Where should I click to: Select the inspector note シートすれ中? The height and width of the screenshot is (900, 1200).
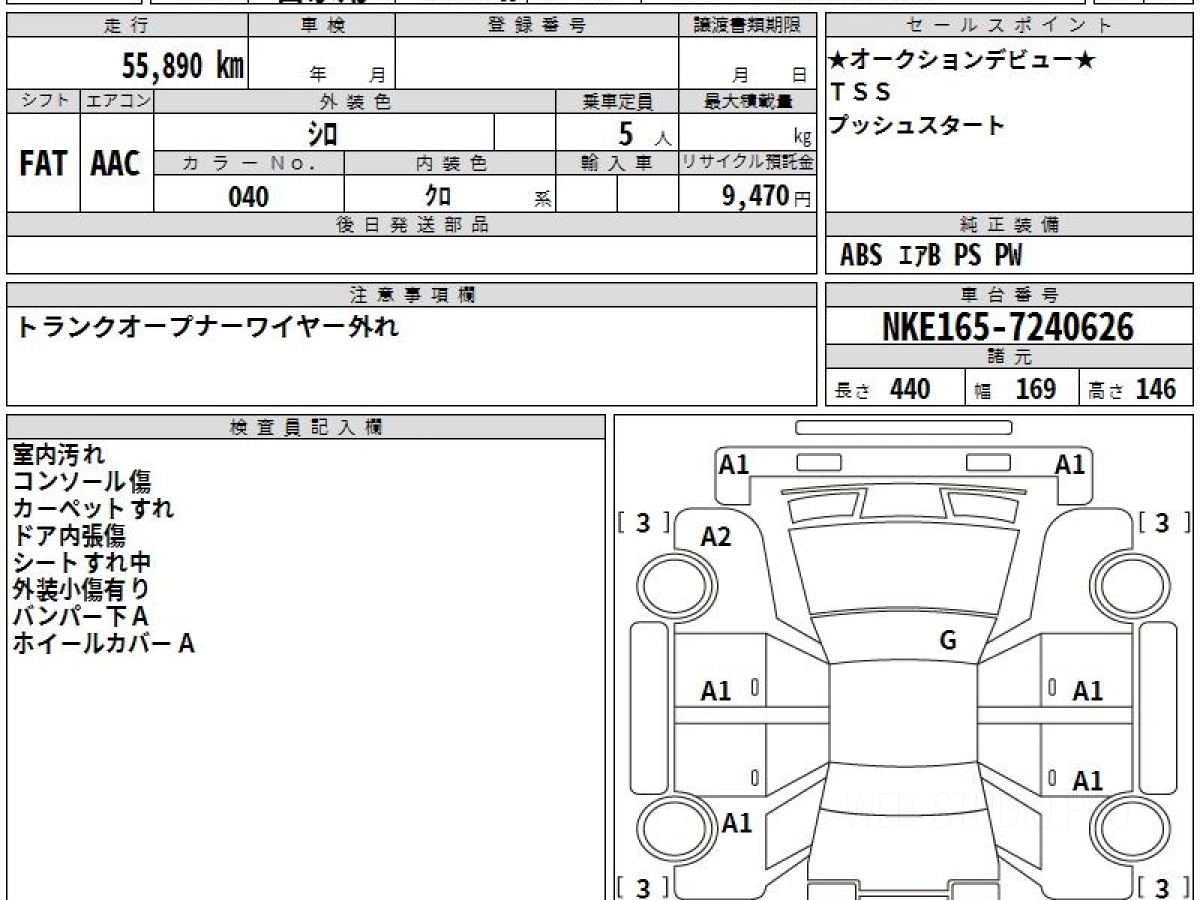[x=81, y=562]
